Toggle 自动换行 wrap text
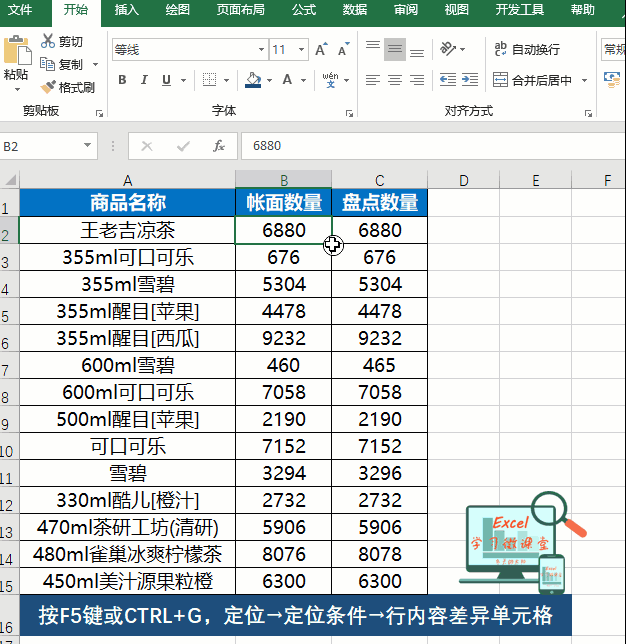626x644 pixels. (x=527, y=49)
